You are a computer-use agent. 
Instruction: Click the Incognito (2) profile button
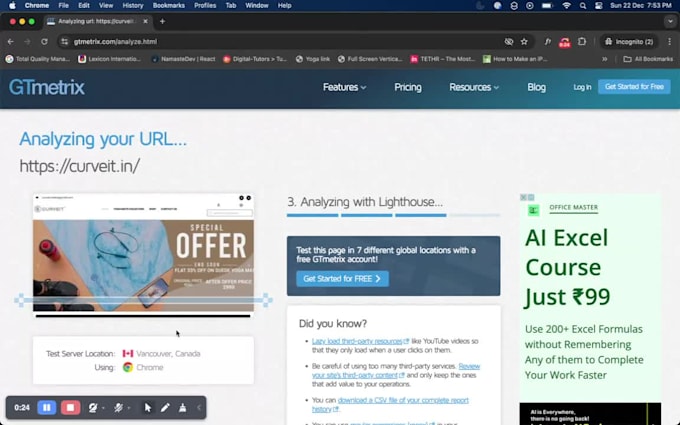coord(629,42)
